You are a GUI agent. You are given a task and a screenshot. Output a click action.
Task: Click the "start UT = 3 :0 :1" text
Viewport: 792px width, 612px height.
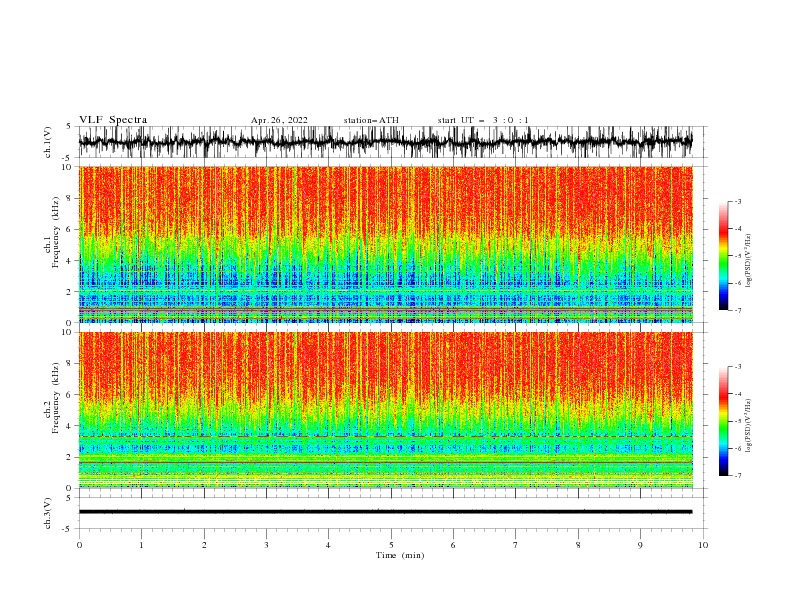pos(483,120)
